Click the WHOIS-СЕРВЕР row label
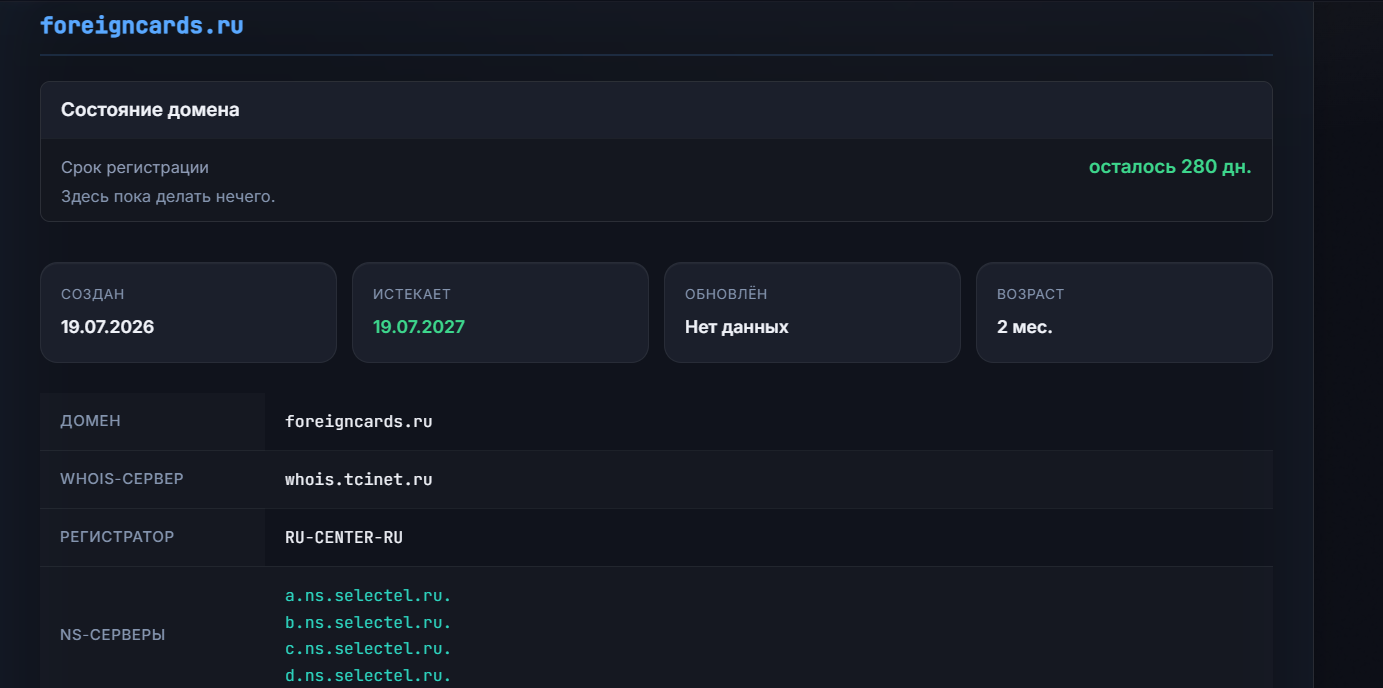The width and height of the screenshot is (1383, 688). [x=122, y=479]
